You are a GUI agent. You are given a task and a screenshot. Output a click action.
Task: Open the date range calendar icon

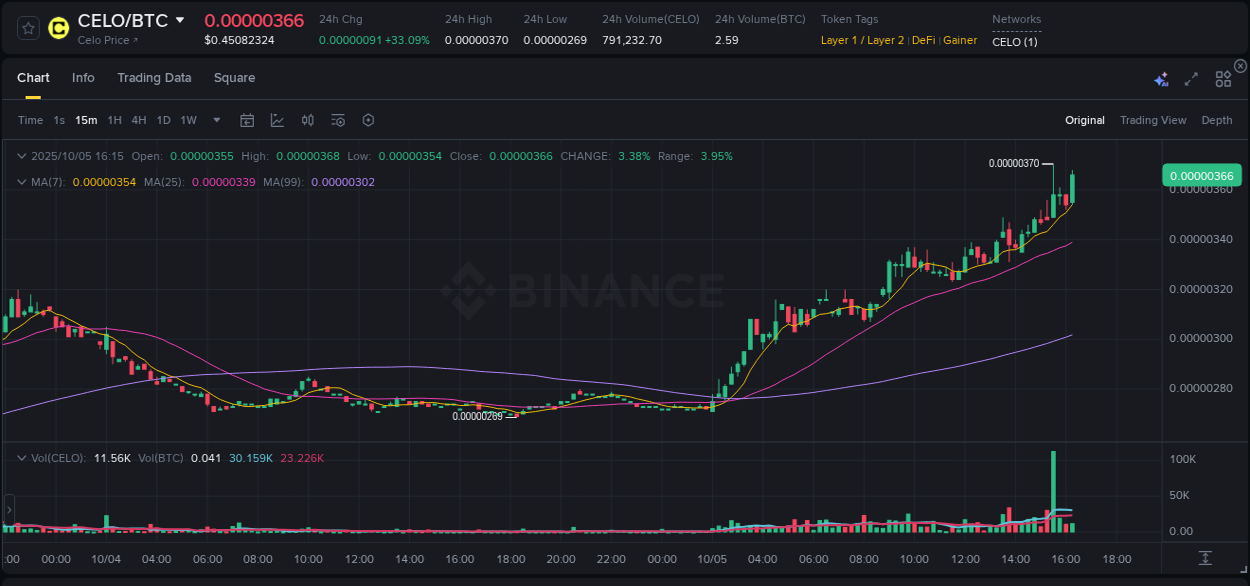click(x=247, y=119)
